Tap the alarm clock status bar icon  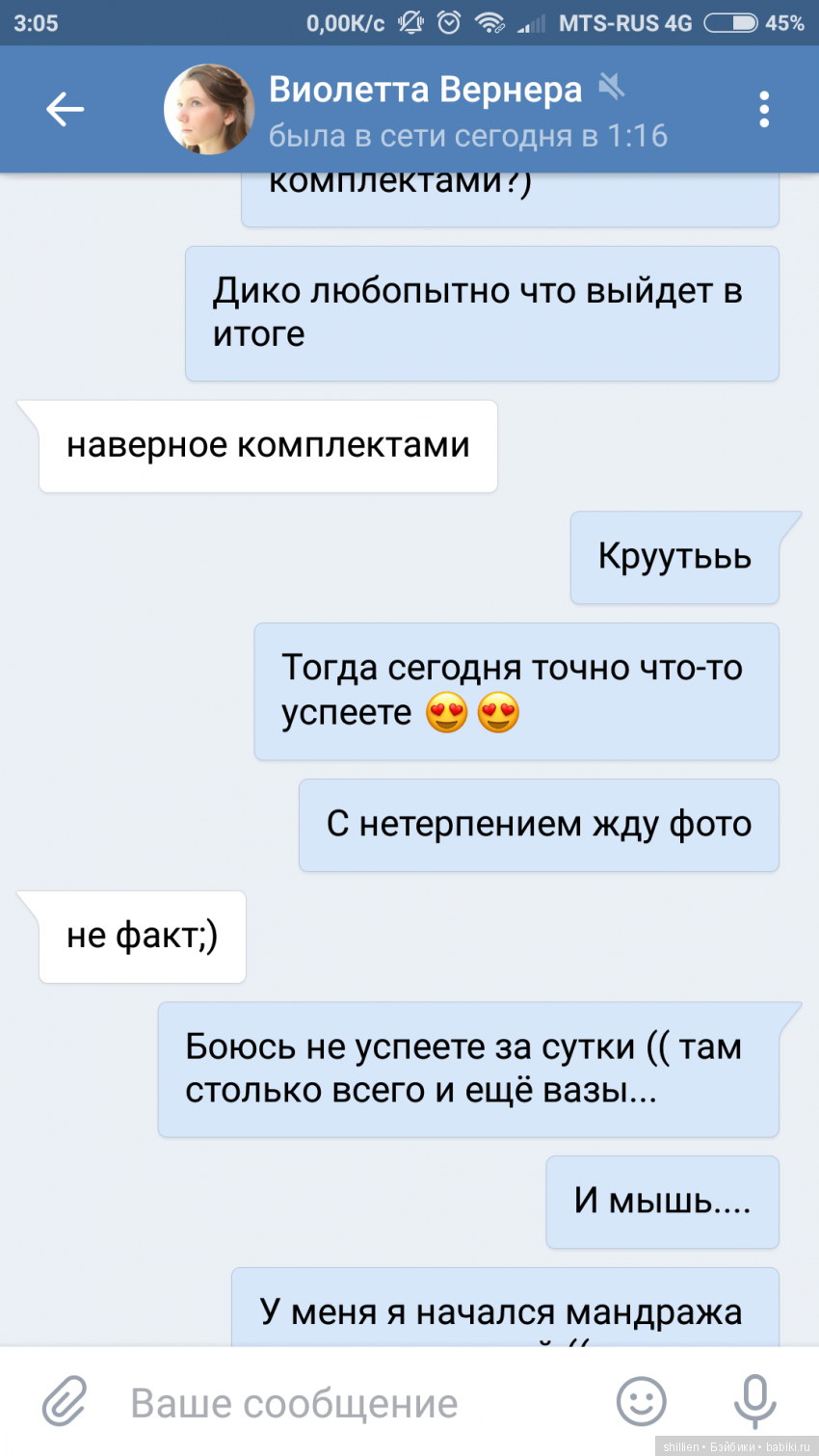449,22
